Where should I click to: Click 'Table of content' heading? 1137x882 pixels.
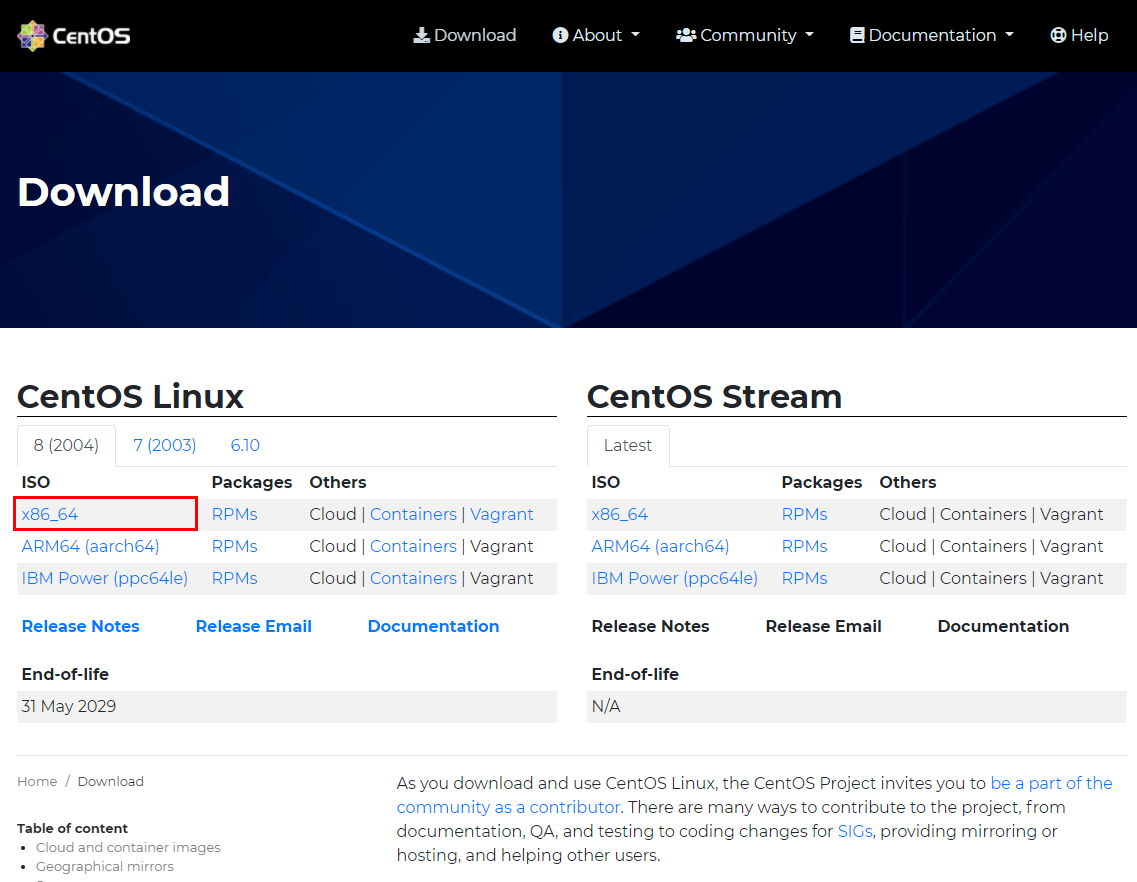[x=73, y=828]
